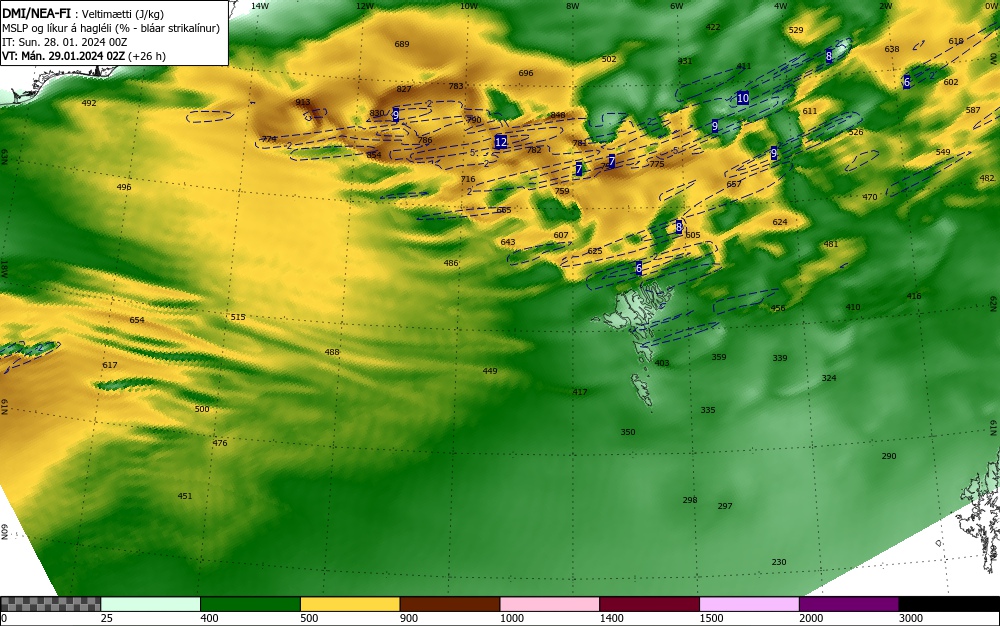Click the '451' map value

point(185,496)
